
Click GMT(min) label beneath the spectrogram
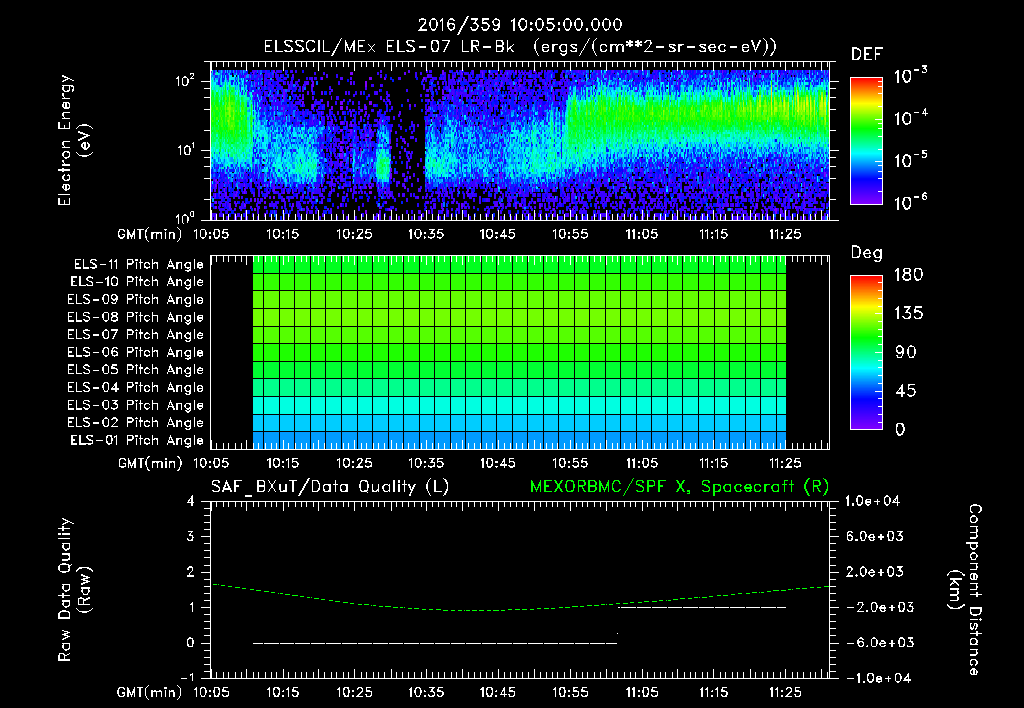click(x=150, y=234)
